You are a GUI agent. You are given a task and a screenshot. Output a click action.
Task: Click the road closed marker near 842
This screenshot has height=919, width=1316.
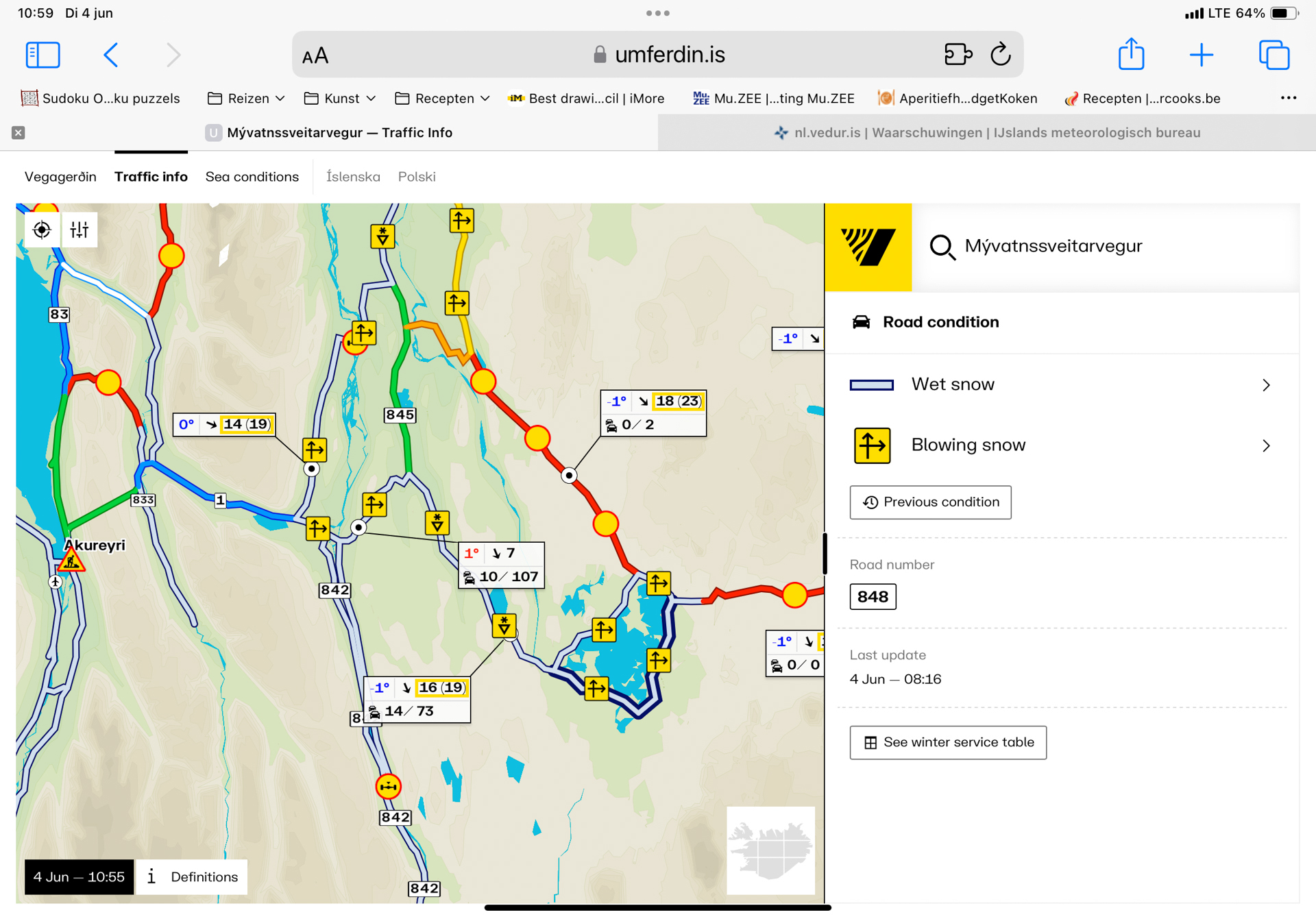(389, 786)
